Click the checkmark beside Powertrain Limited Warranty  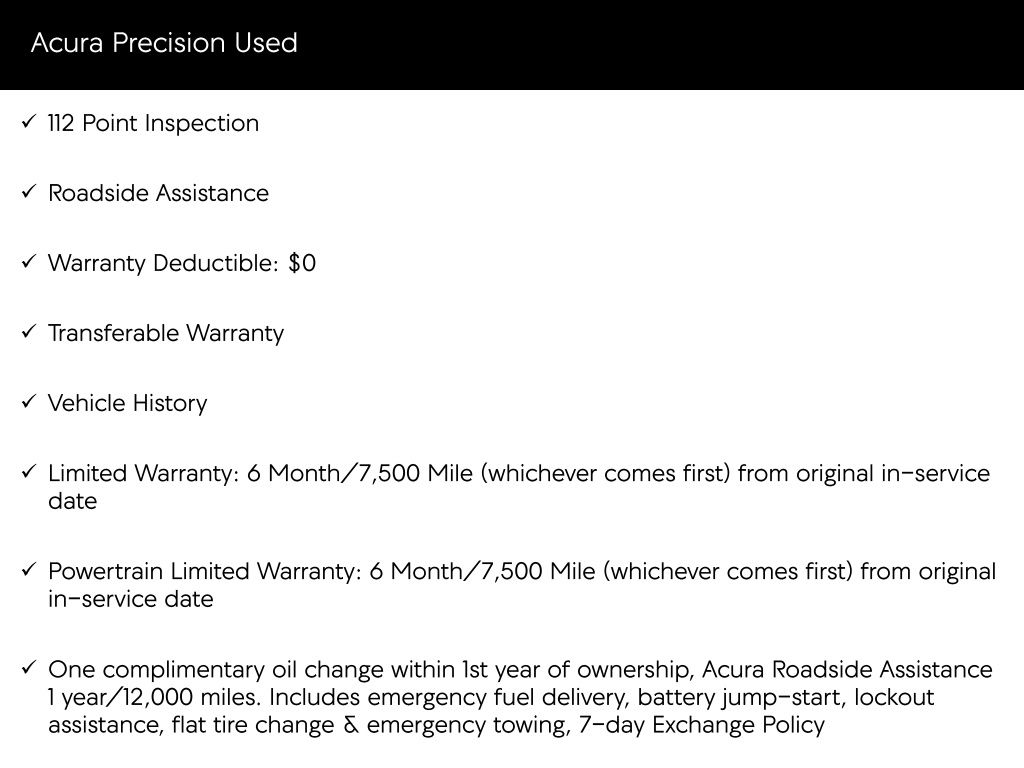click(28, 571)
